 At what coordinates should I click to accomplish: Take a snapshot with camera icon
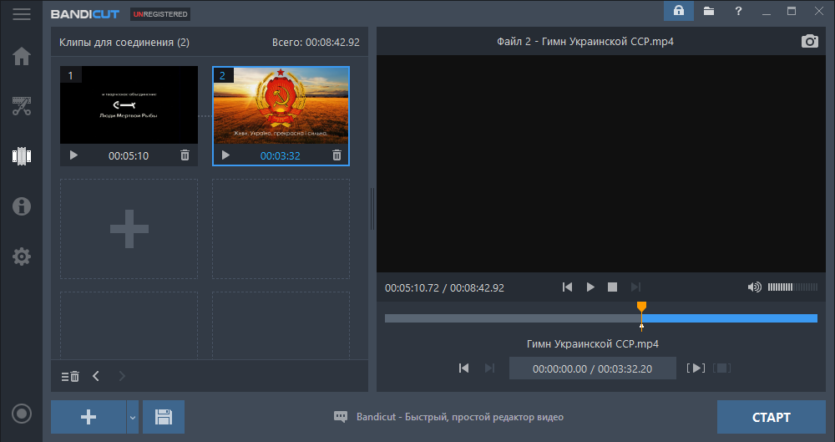pyautogui.click(x=809, y=42)
